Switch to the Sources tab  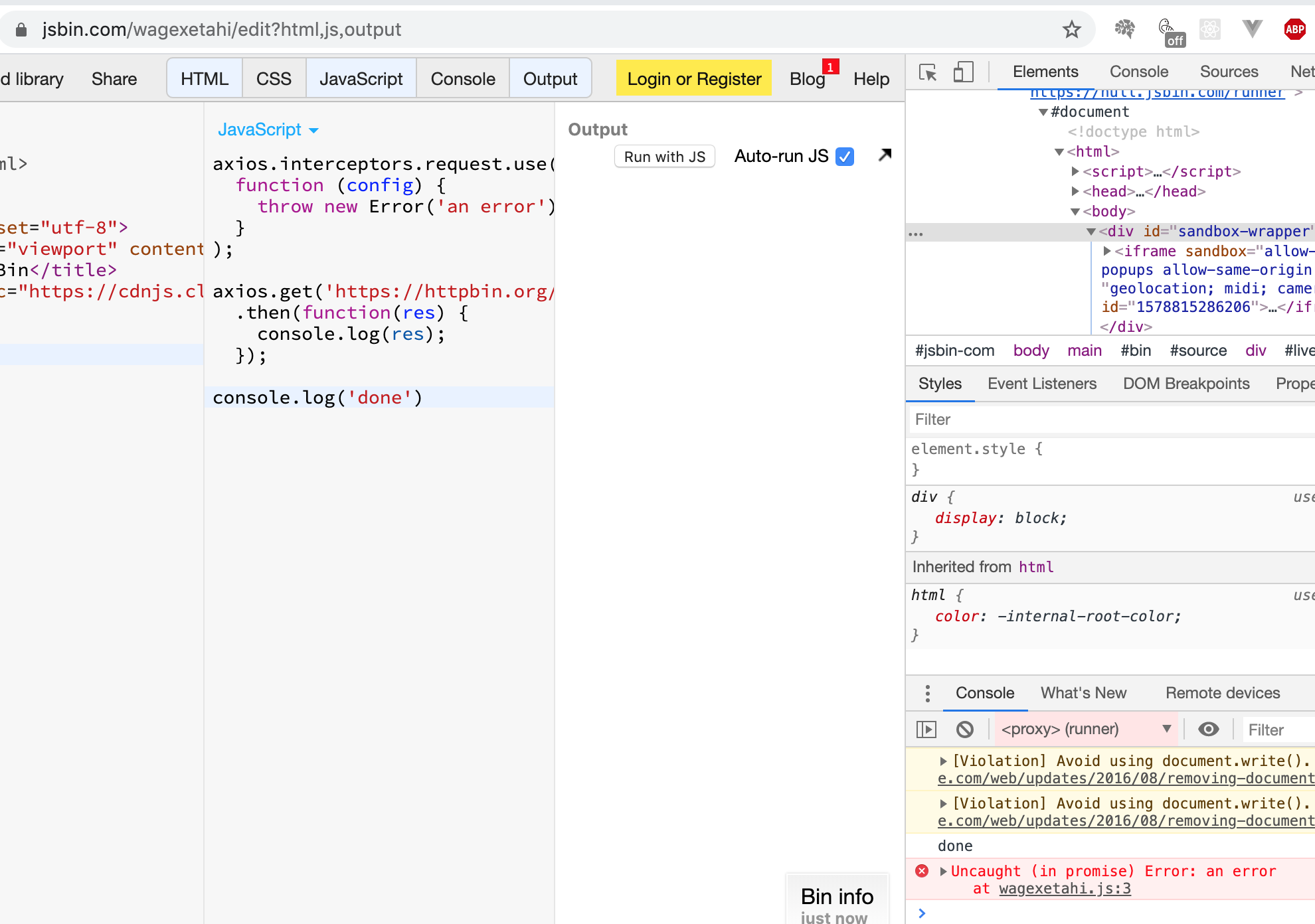pyautogui.click(x=1229, y=72)
